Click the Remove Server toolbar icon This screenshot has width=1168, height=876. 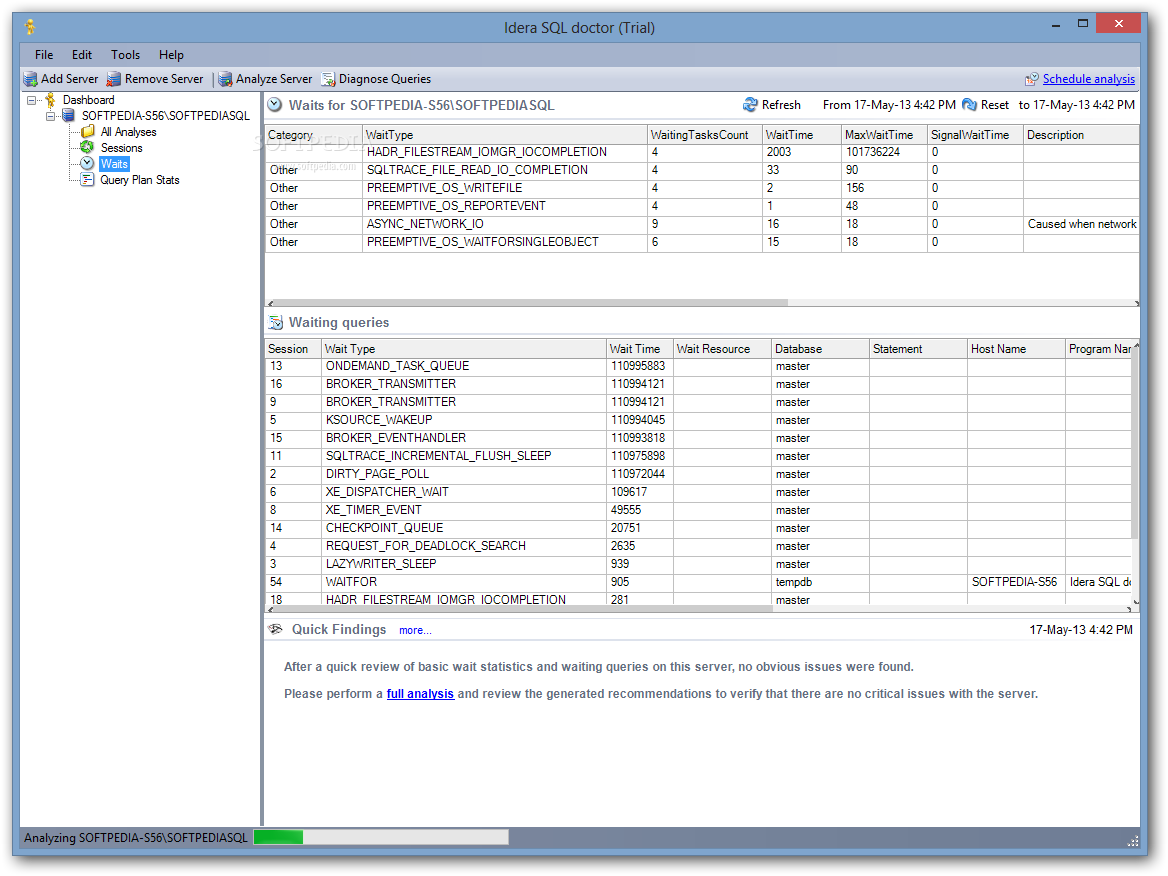click(114, 79)
